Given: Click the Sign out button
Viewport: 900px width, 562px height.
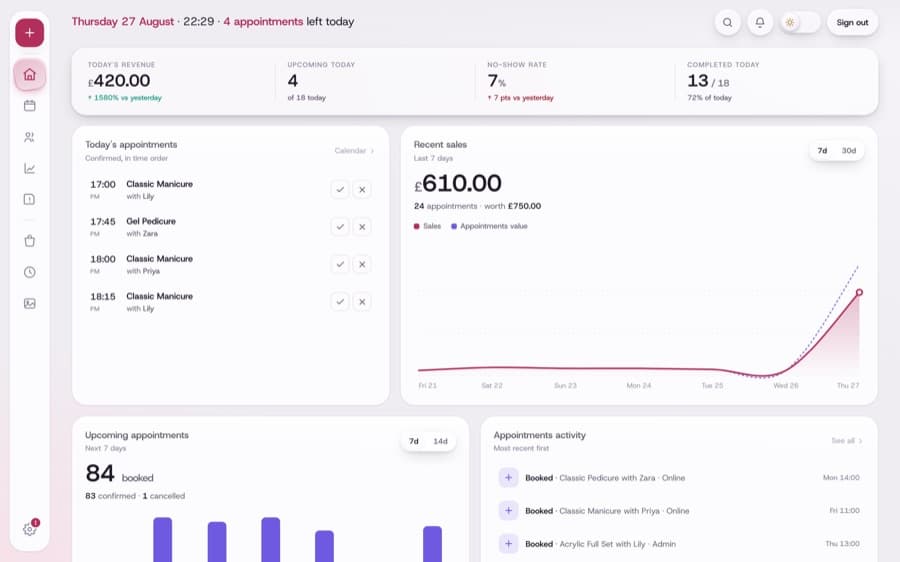Looking at the screenshot, I should point(852,22).
